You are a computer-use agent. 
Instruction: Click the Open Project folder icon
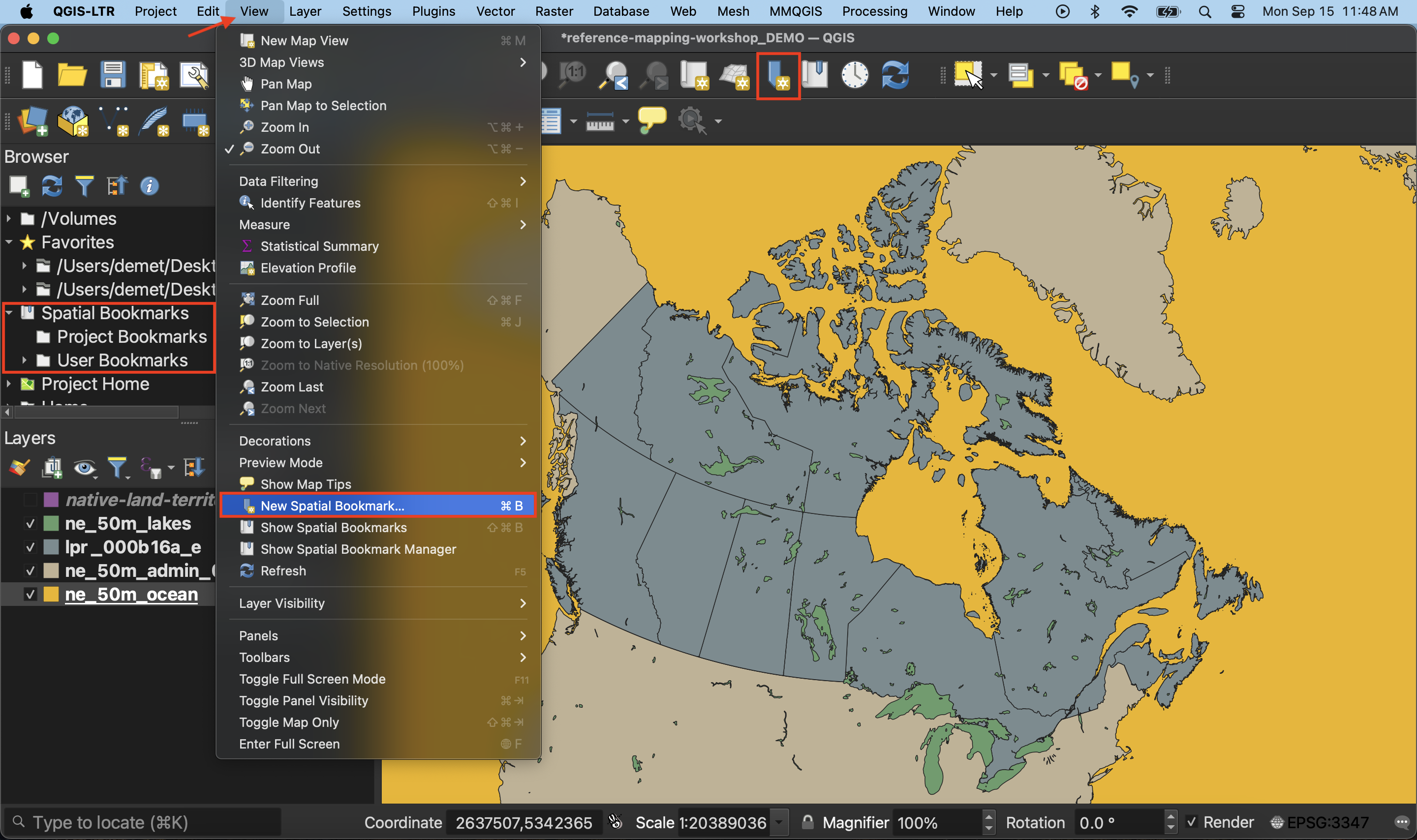coord(72,75)
